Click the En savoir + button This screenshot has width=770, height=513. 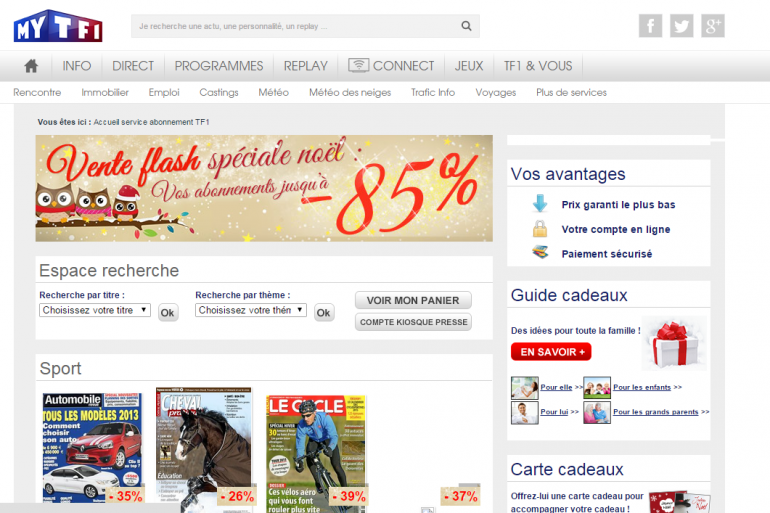pos(551,351)
